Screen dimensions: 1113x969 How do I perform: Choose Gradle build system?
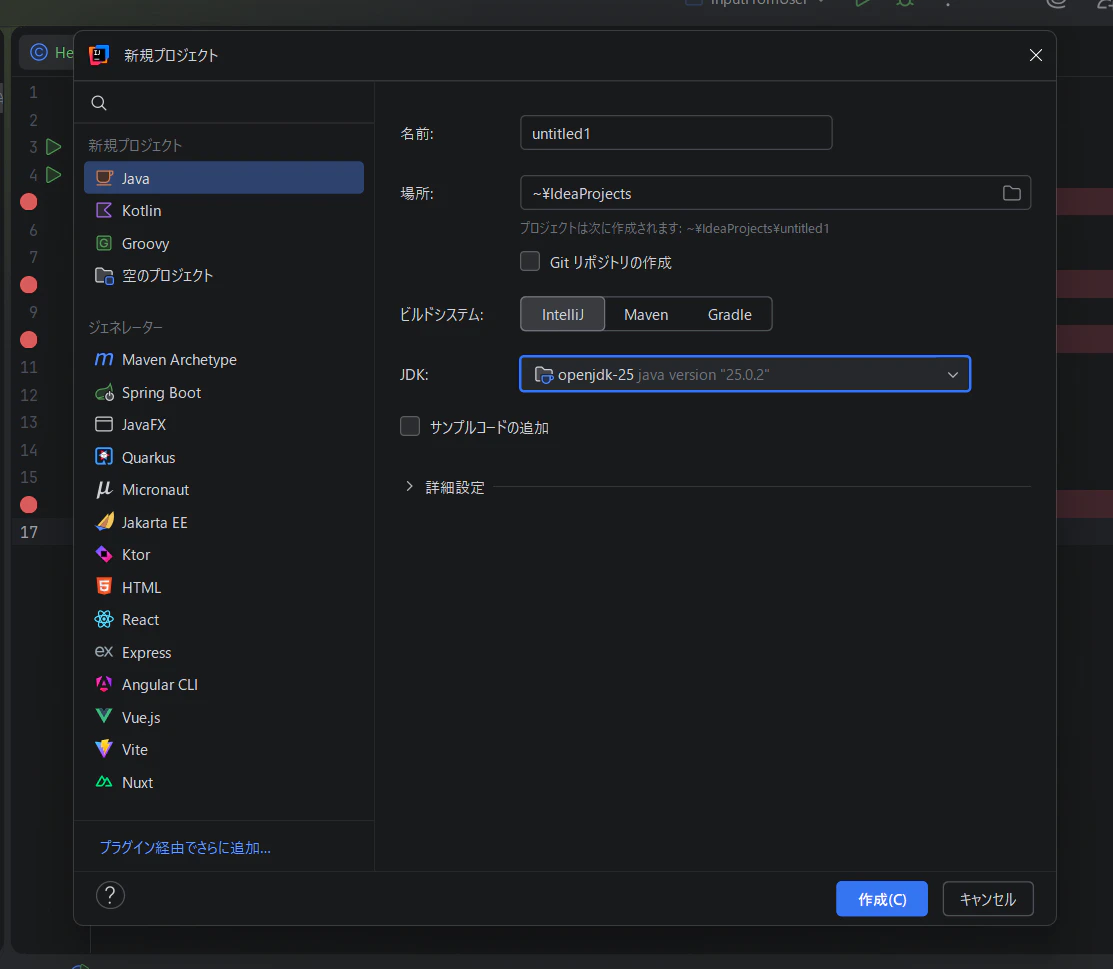point(730,314)
